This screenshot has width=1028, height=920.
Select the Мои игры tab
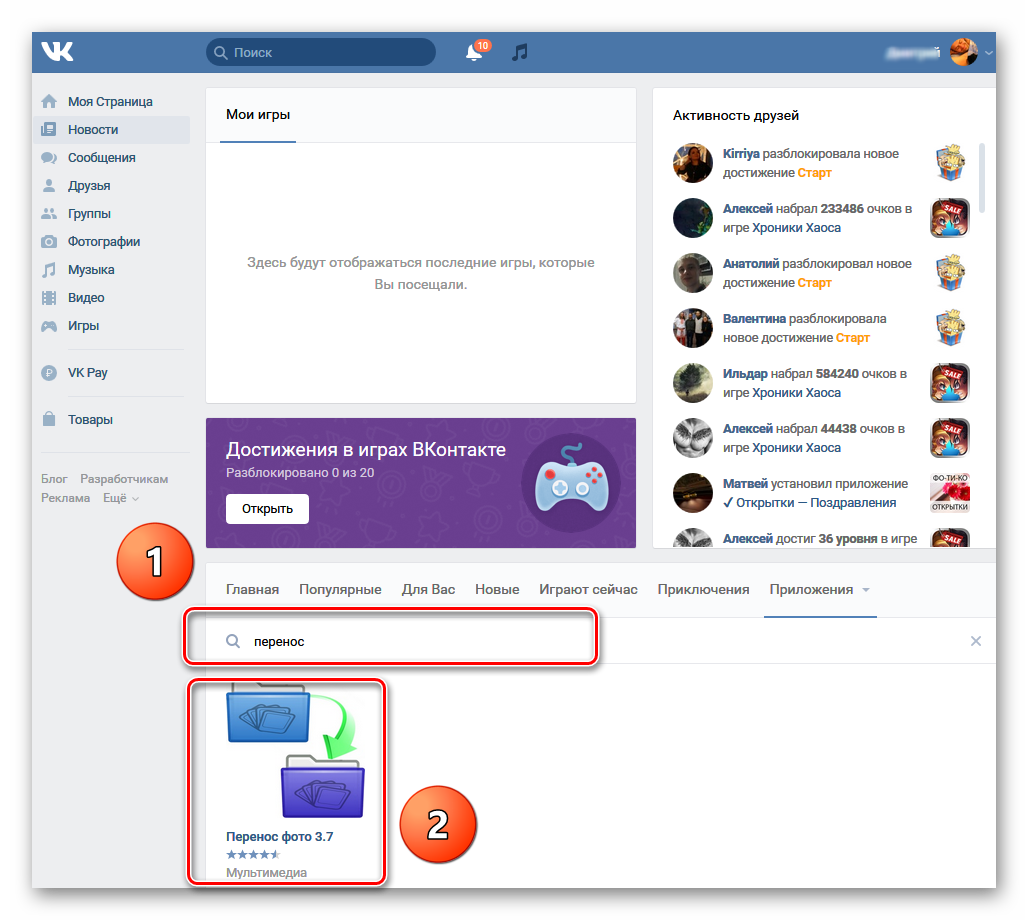[x=258, y=115]
